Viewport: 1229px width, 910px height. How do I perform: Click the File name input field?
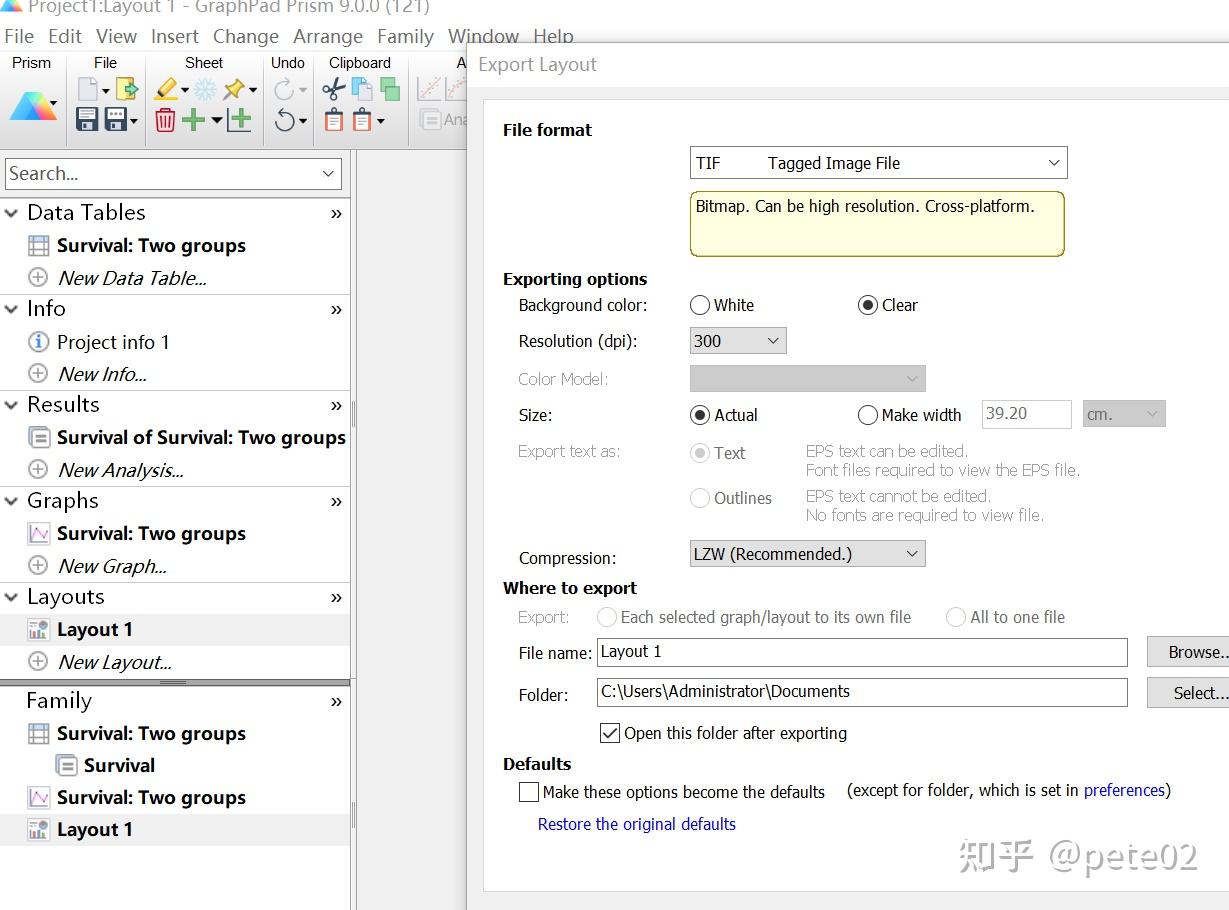[x=861, y=652]
